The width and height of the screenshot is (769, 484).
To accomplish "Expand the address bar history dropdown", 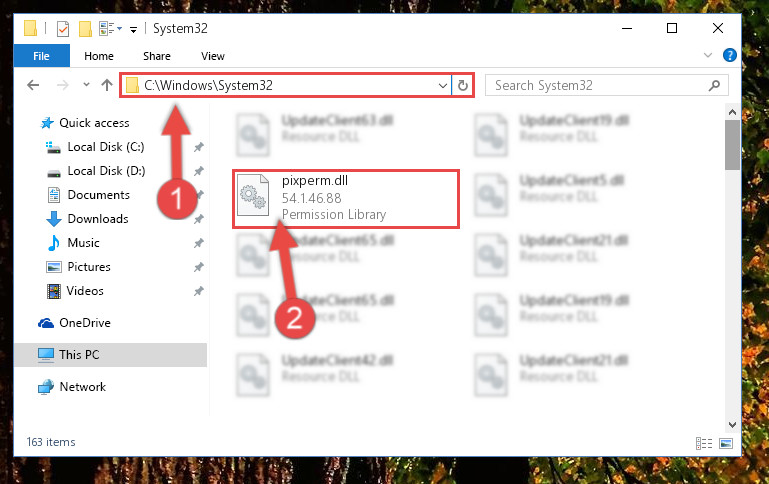I will 442,86.
